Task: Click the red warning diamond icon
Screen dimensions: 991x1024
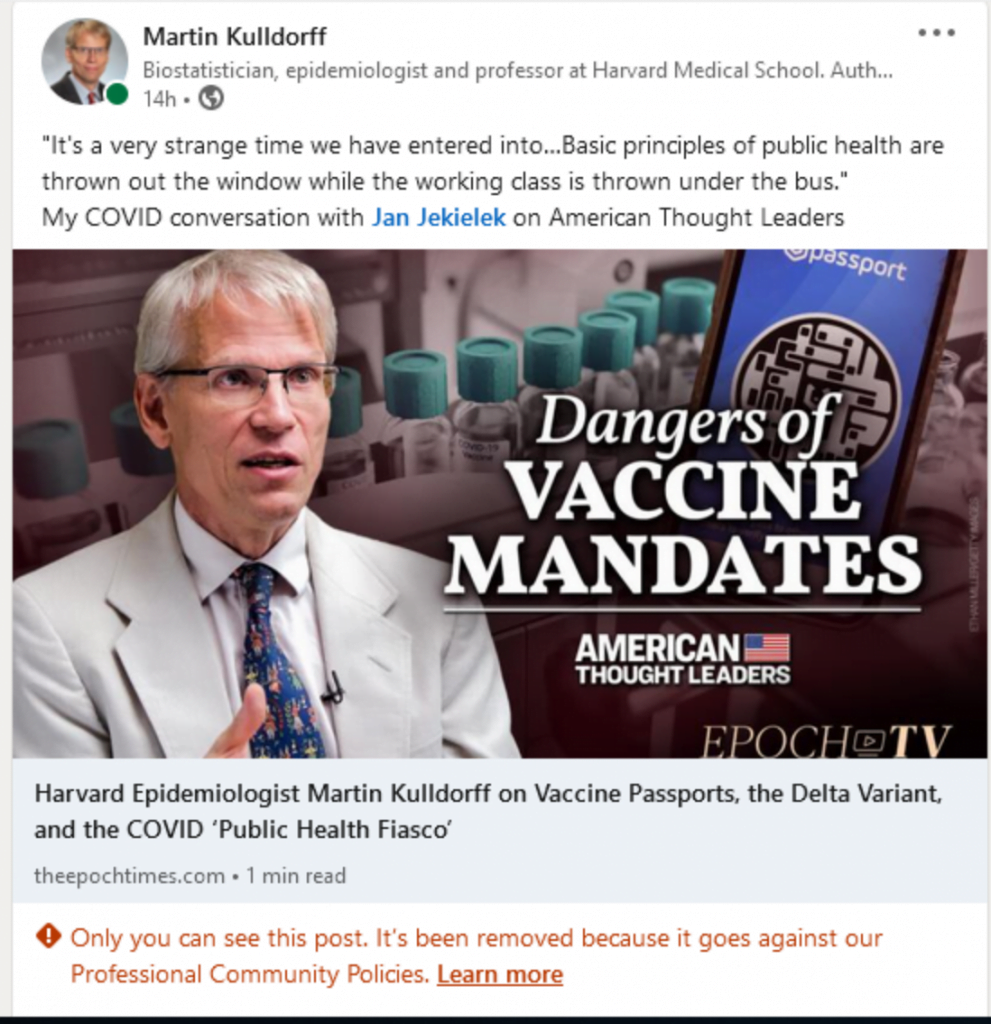Action: 48,936
